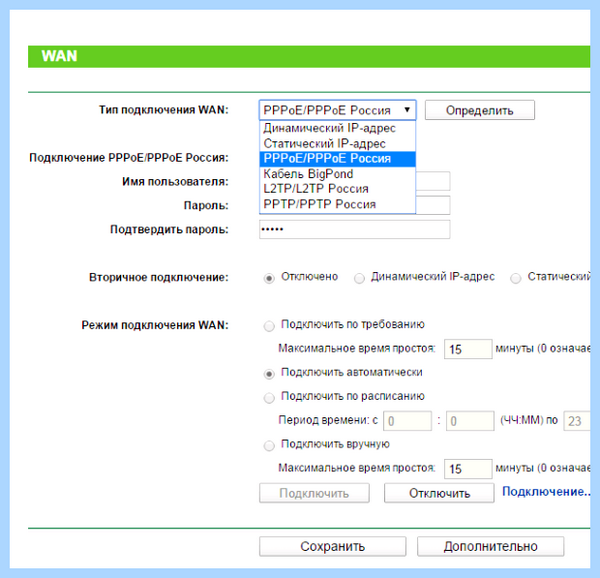Click schedule start hour field
Image resolution: width=600 pixels, height=578 pixels.
[407, 421]
